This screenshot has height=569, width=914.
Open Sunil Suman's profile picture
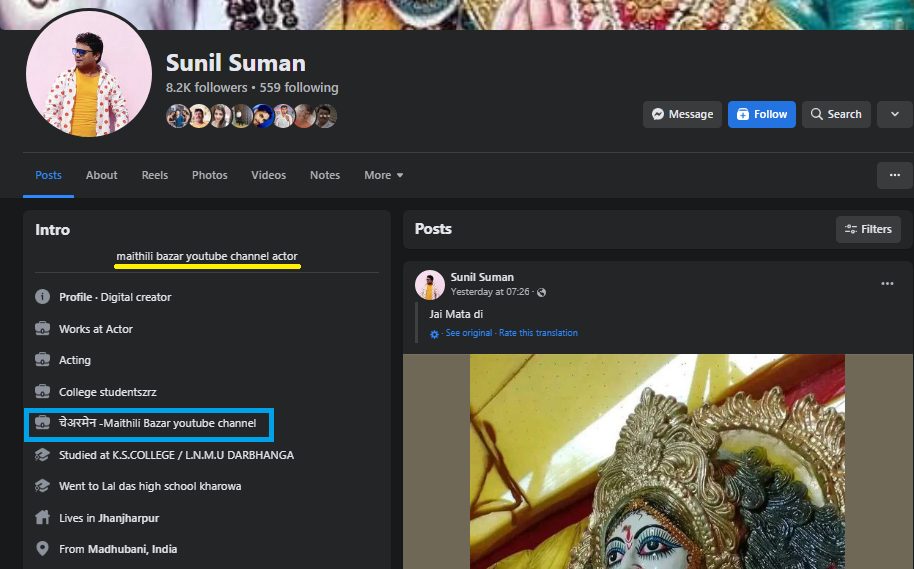point(89,74)
